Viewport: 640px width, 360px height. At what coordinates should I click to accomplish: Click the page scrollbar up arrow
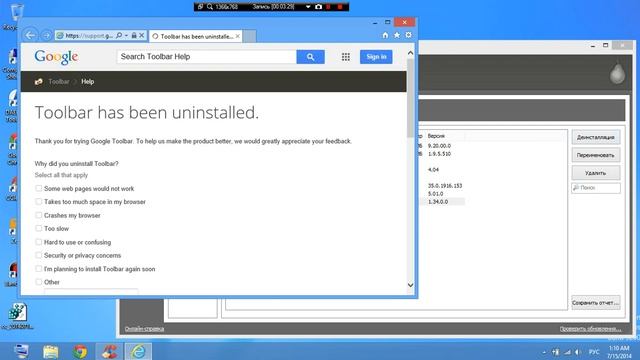point(411,53)
